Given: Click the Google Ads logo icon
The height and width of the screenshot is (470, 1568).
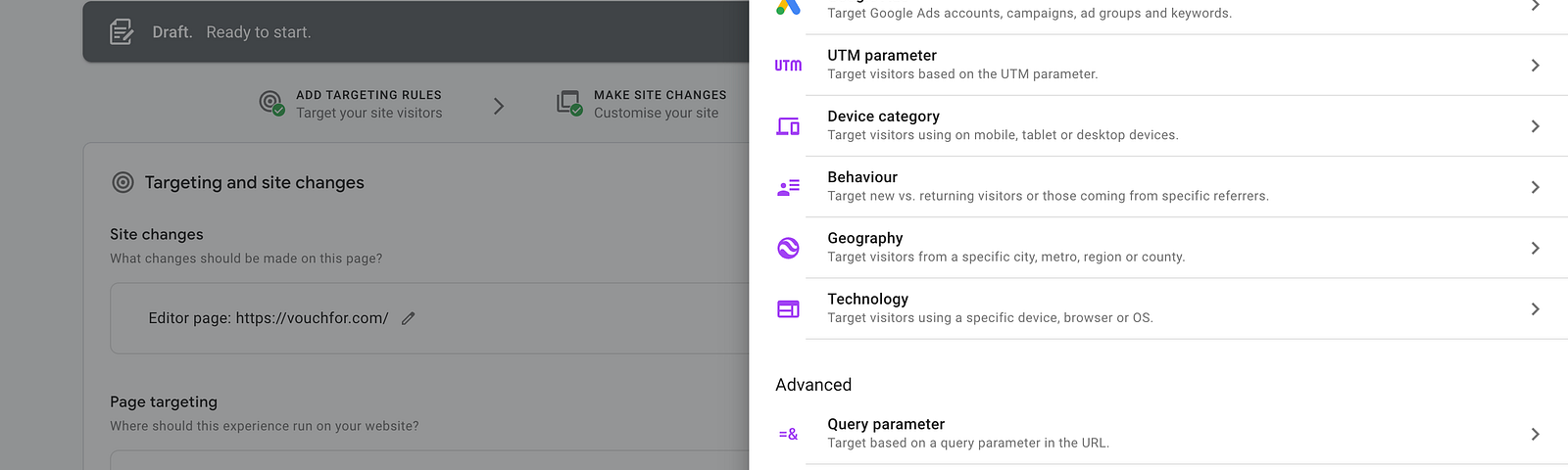Looking at the screenshot, I should (x=788, y=6).
